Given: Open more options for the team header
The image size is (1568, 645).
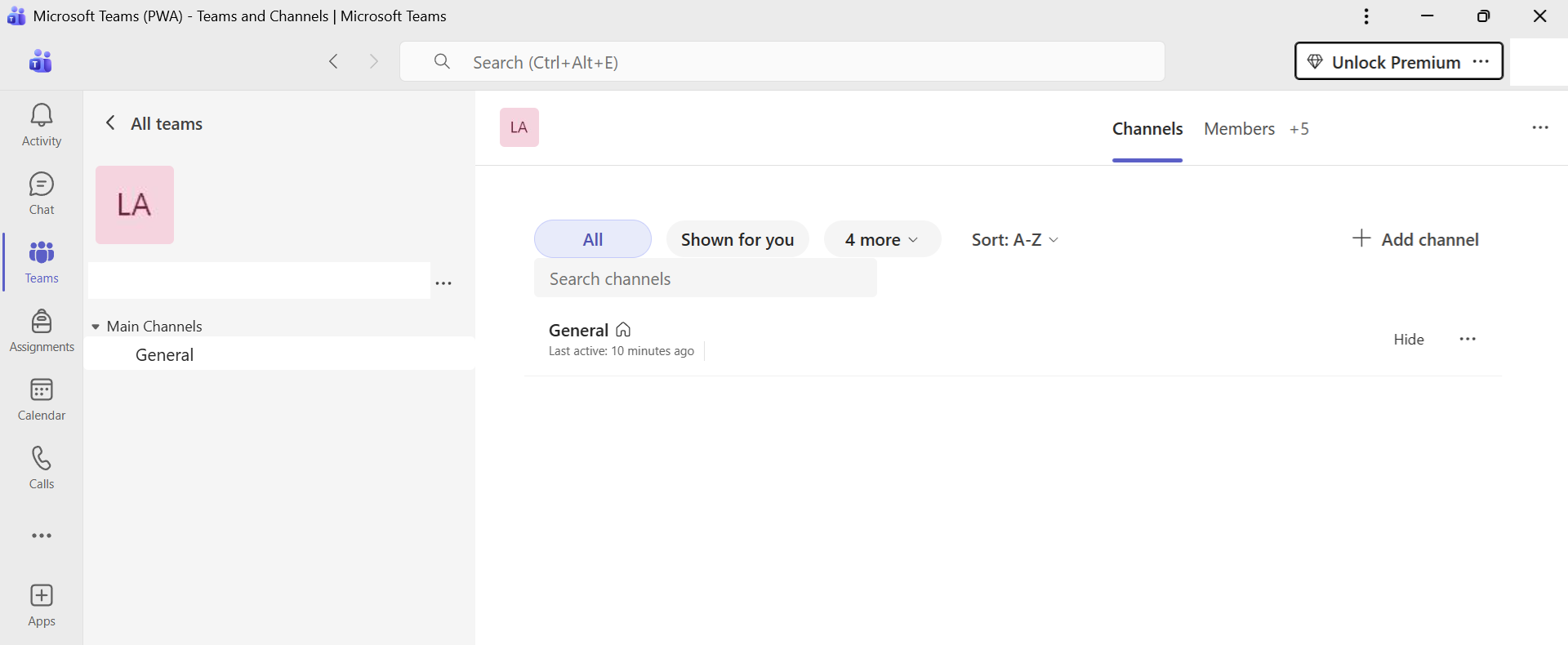Looking at the screenshot, I should coord(1540,127).
